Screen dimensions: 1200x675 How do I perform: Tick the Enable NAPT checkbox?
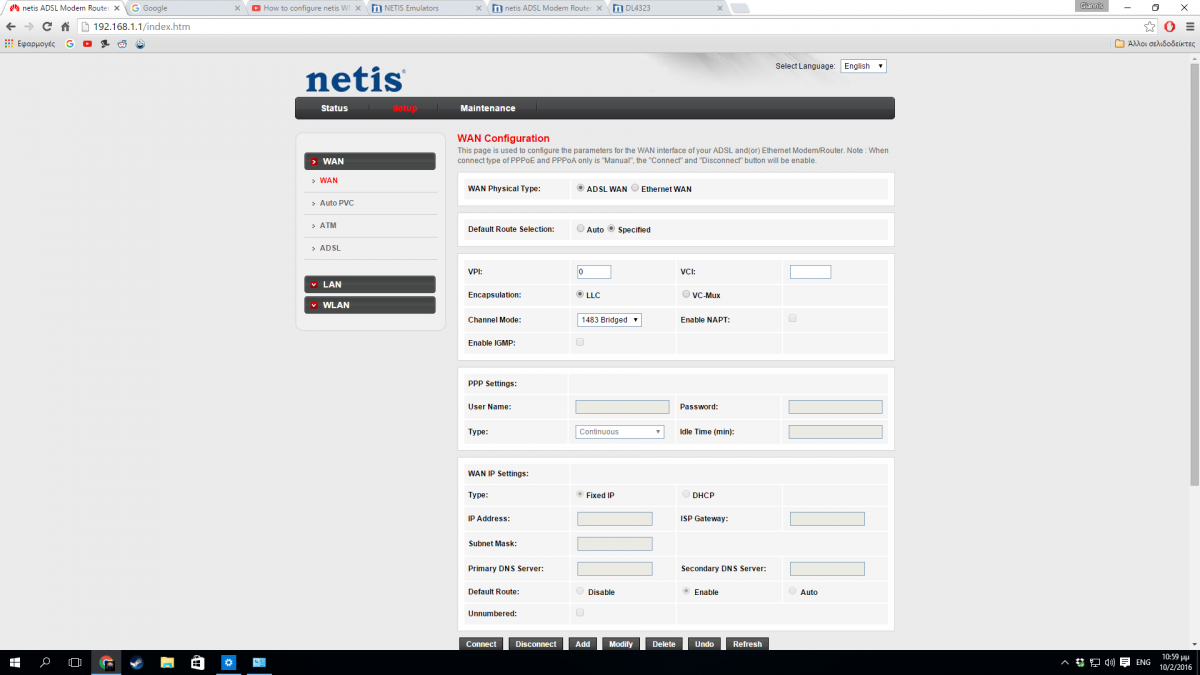coord(792,318)
